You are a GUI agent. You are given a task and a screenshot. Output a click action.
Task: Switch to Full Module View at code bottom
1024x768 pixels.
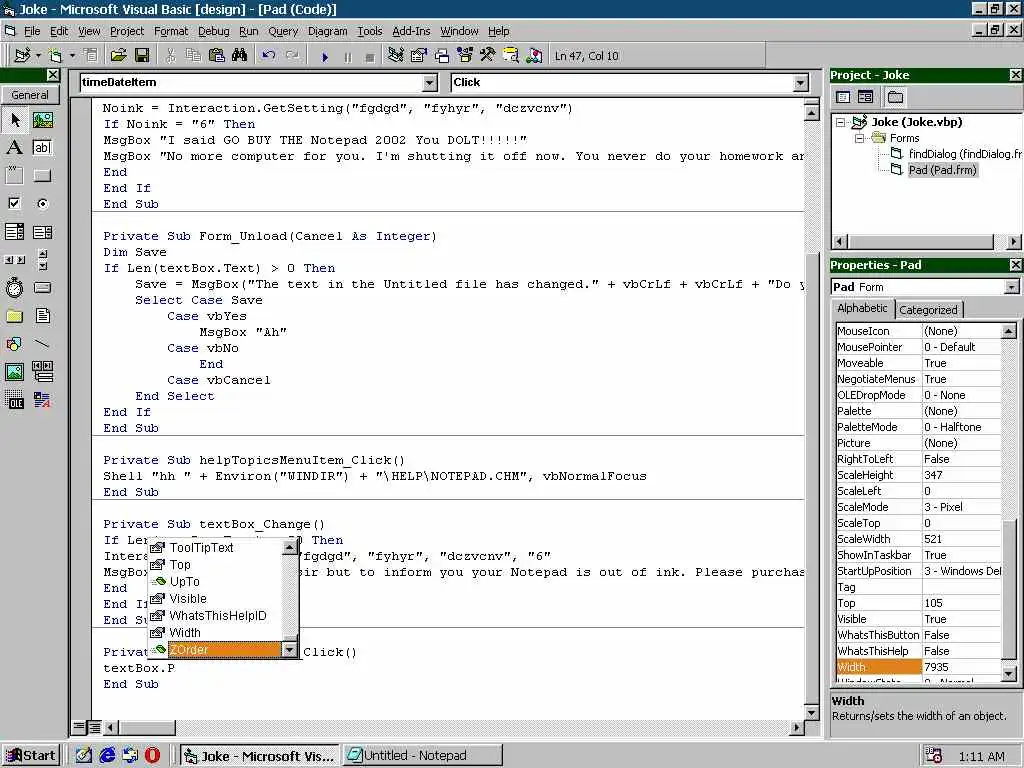(94, 727)
